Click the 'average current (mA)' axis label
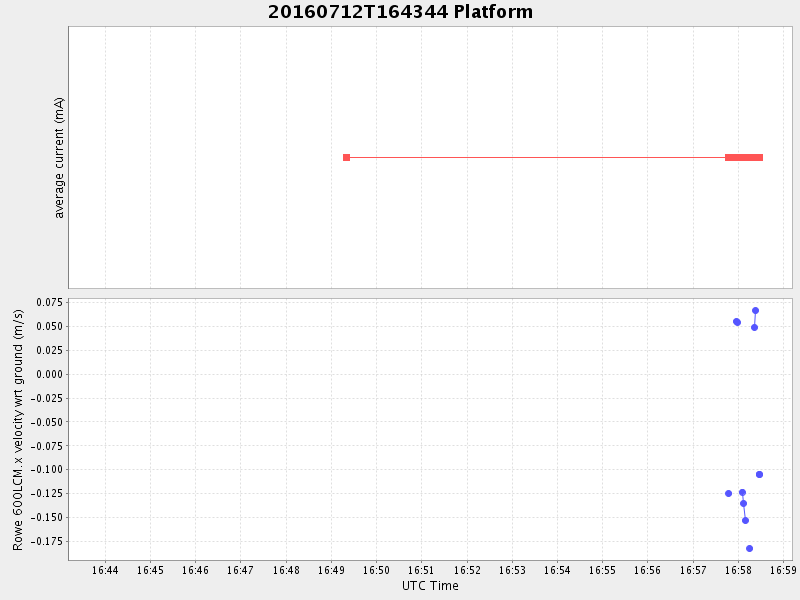The height and width of the screenshot is (600, 800). click(59, 157)
